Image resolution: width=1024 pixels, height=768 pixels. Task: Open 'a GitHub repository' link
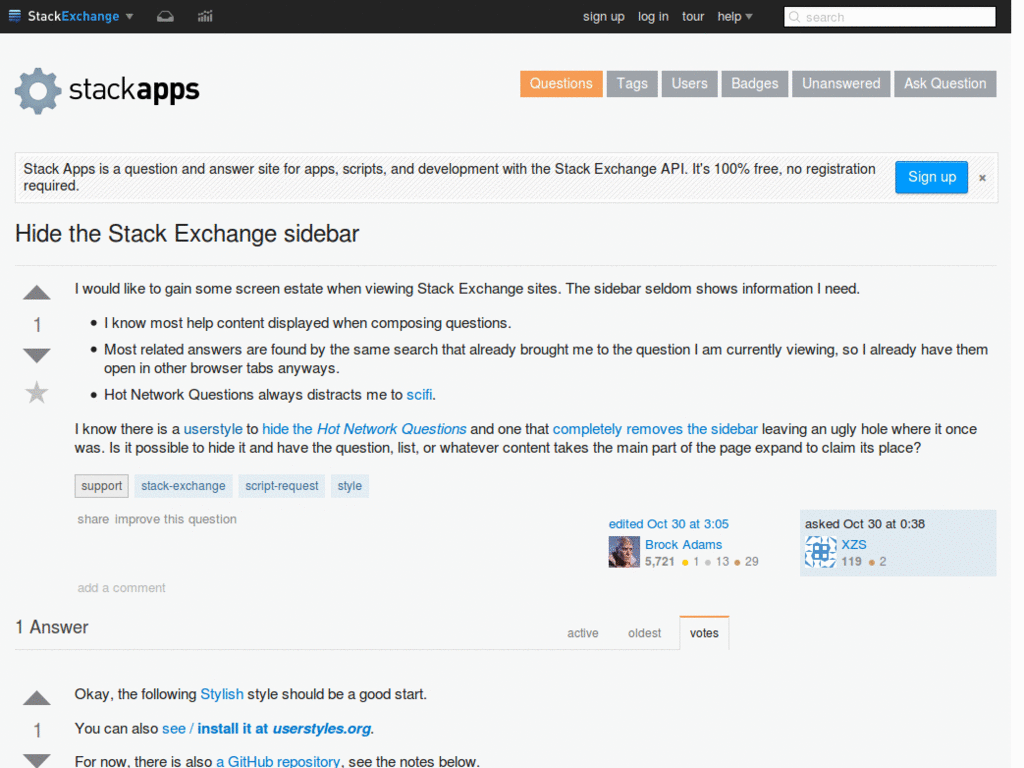278,761
